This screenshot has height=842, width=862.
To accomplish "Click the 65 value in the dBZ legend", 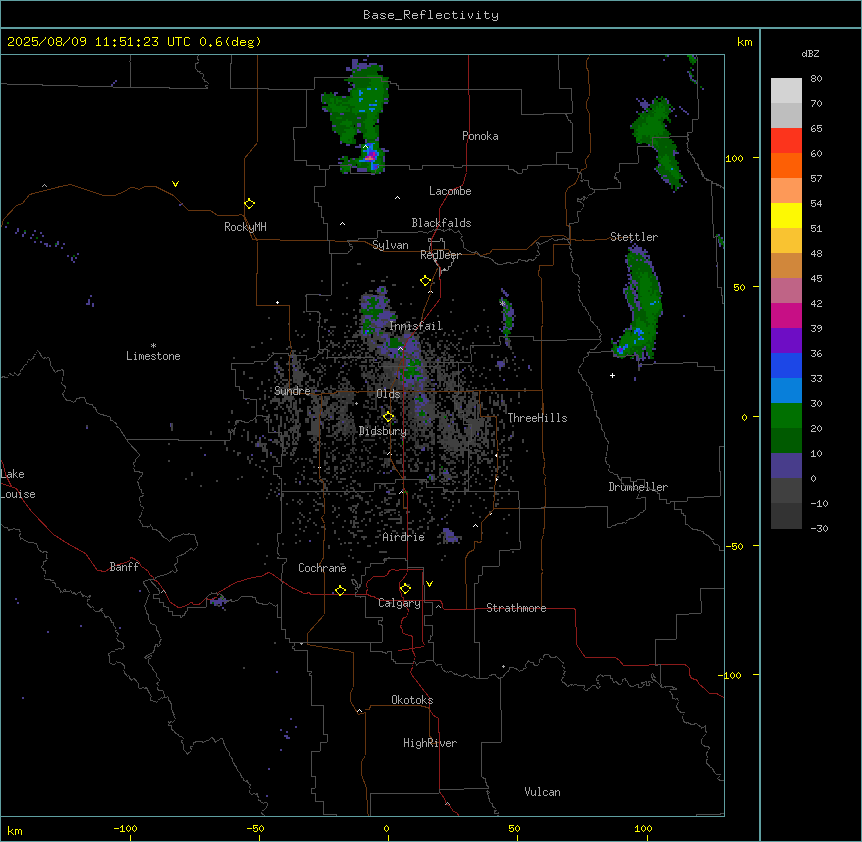I will coord(816,129).
